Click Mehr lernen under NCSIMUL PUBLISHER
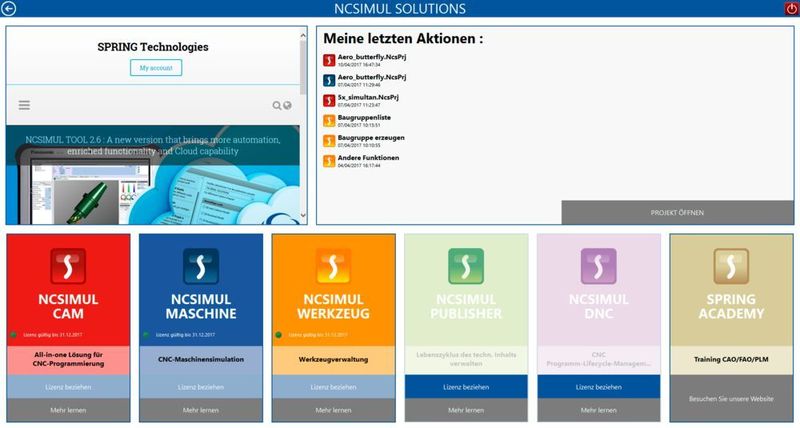Screen dimensions: 800x428 click(466, 410)
